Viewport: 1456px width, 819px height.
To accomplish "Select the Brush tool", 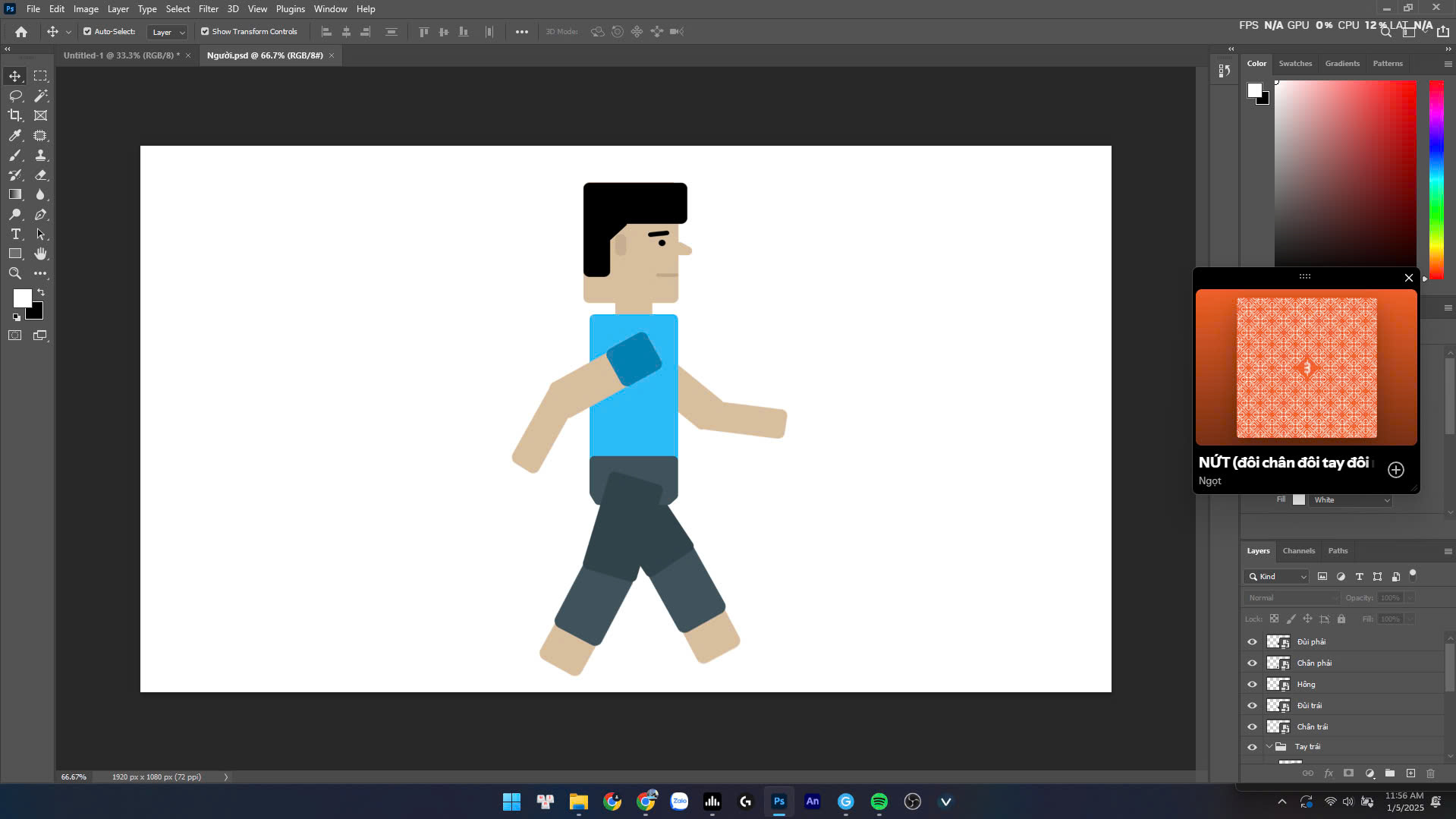I will pos(15,155).
